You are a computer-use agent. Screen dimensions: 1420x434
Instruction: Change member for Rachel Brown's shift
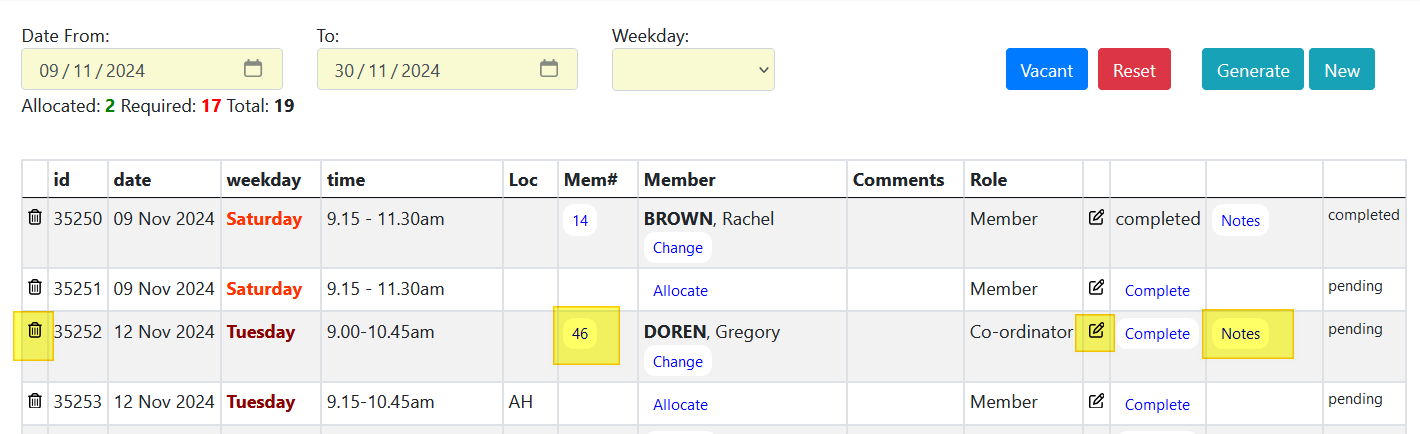click(678, 248)
